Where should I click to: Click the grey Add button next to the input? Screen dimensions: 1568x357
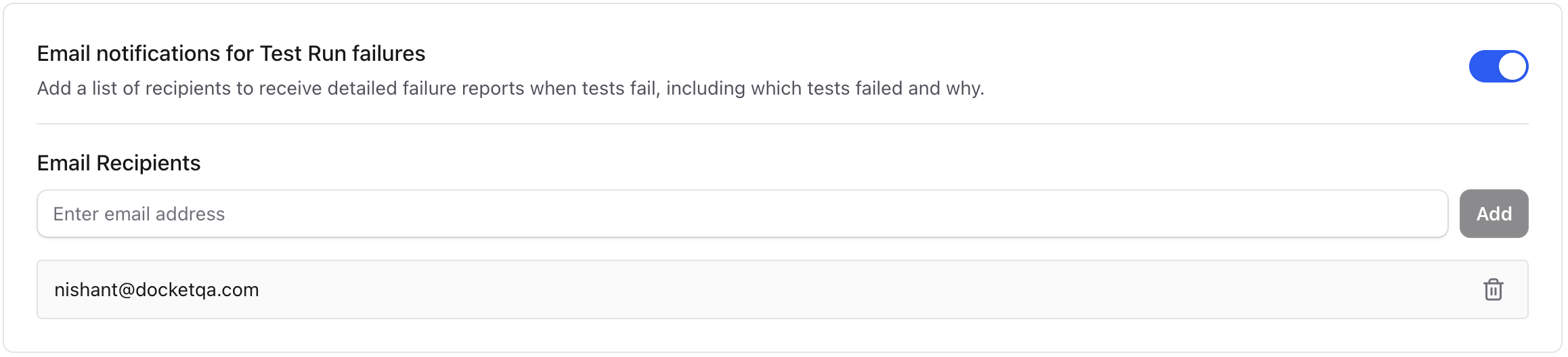[x=1494, y=214]
